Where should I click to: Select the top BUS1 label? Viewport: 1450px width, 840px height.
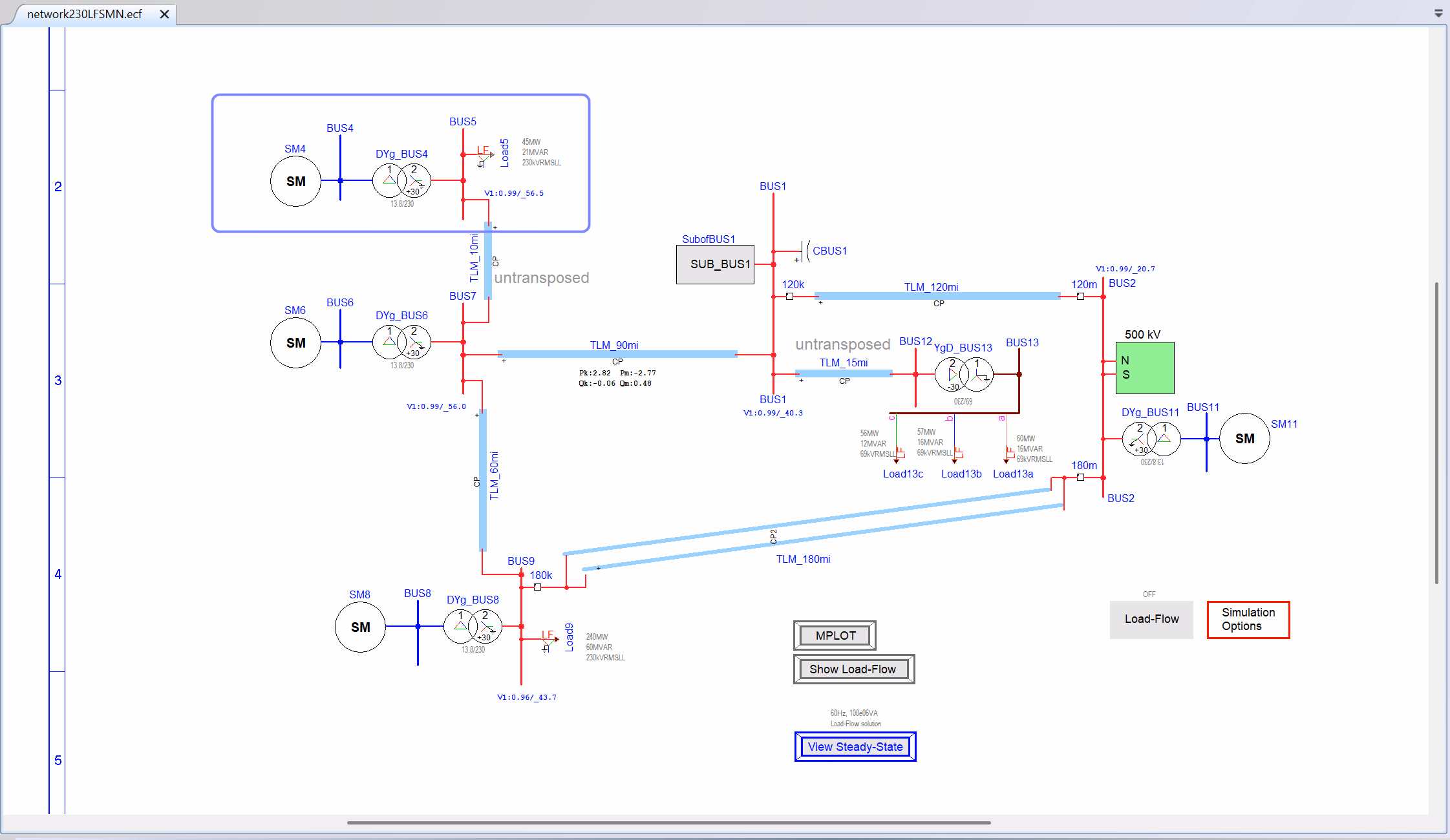773,186
